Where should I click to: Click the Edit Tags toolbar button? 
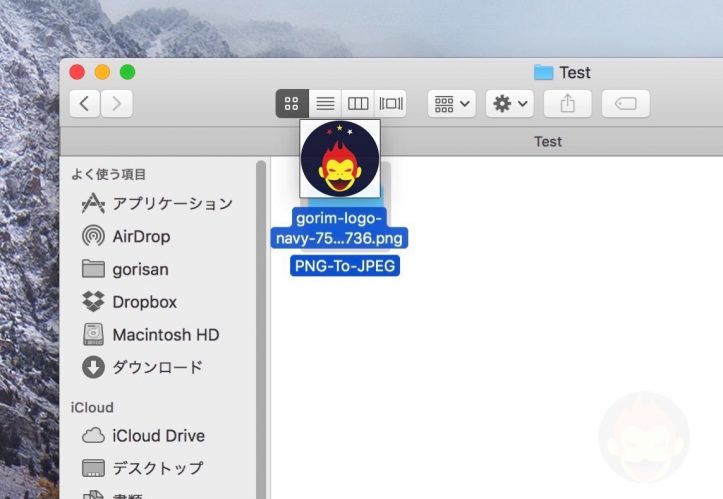[x=626, y=103]
